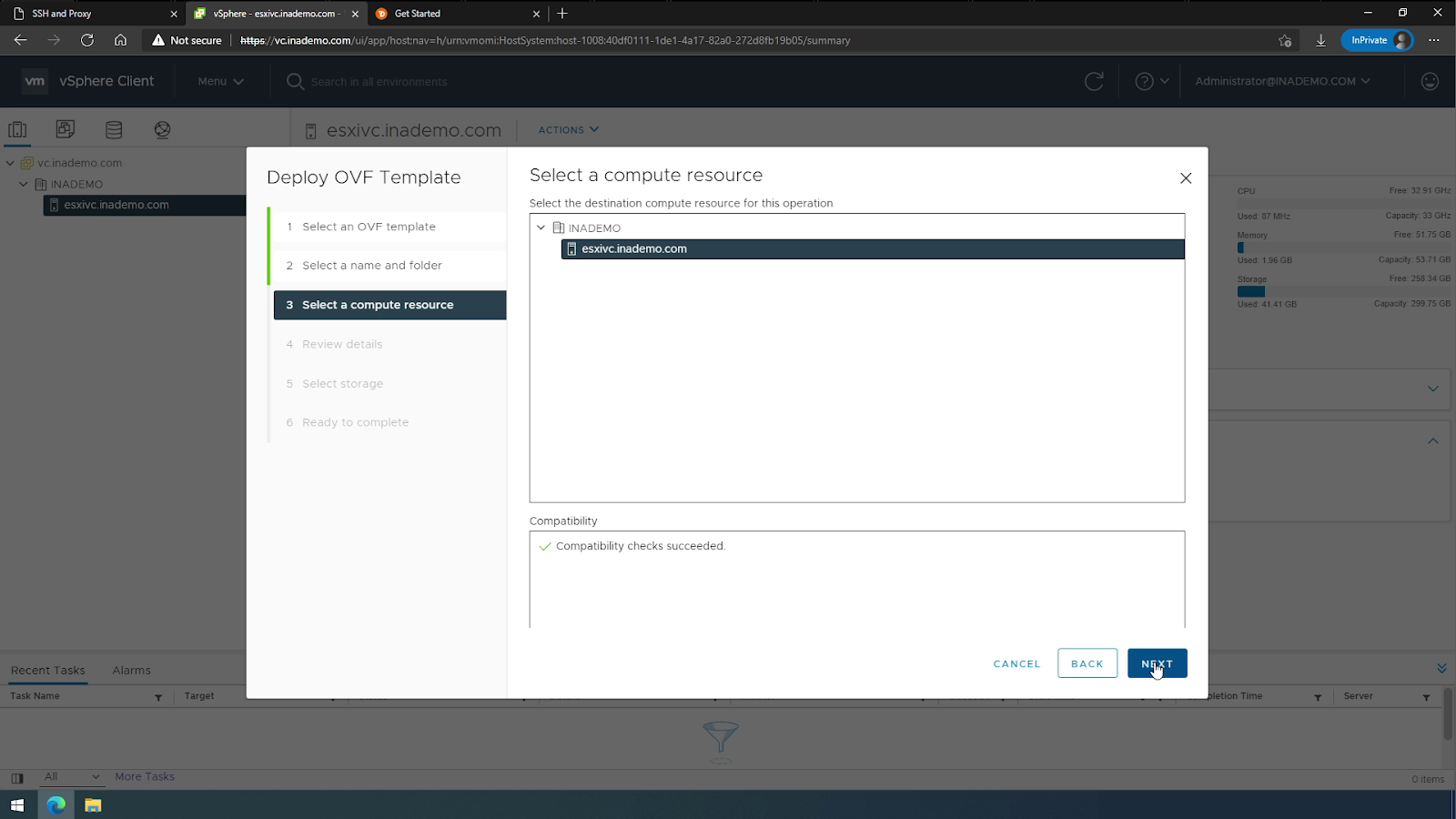Click the browser address bar URL
Screen dimensions: 1456x819
tap(545, 40)
